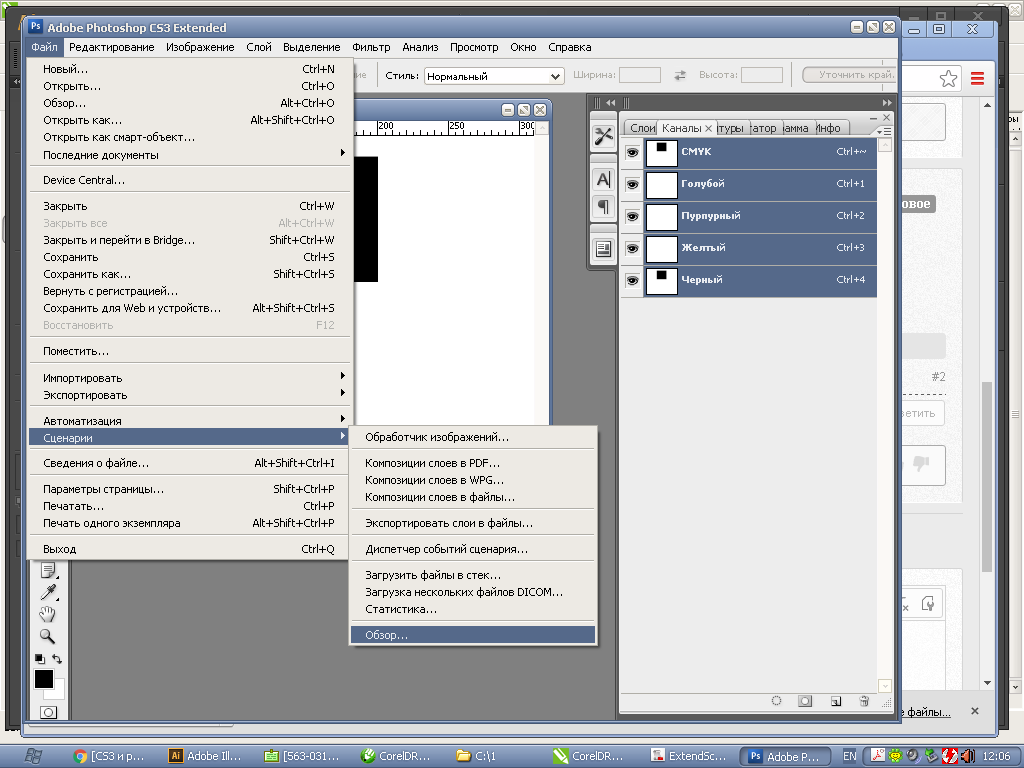Open the Character panel icon
The height and width of the screenshot is (768, 1024).
coord(603,178)
